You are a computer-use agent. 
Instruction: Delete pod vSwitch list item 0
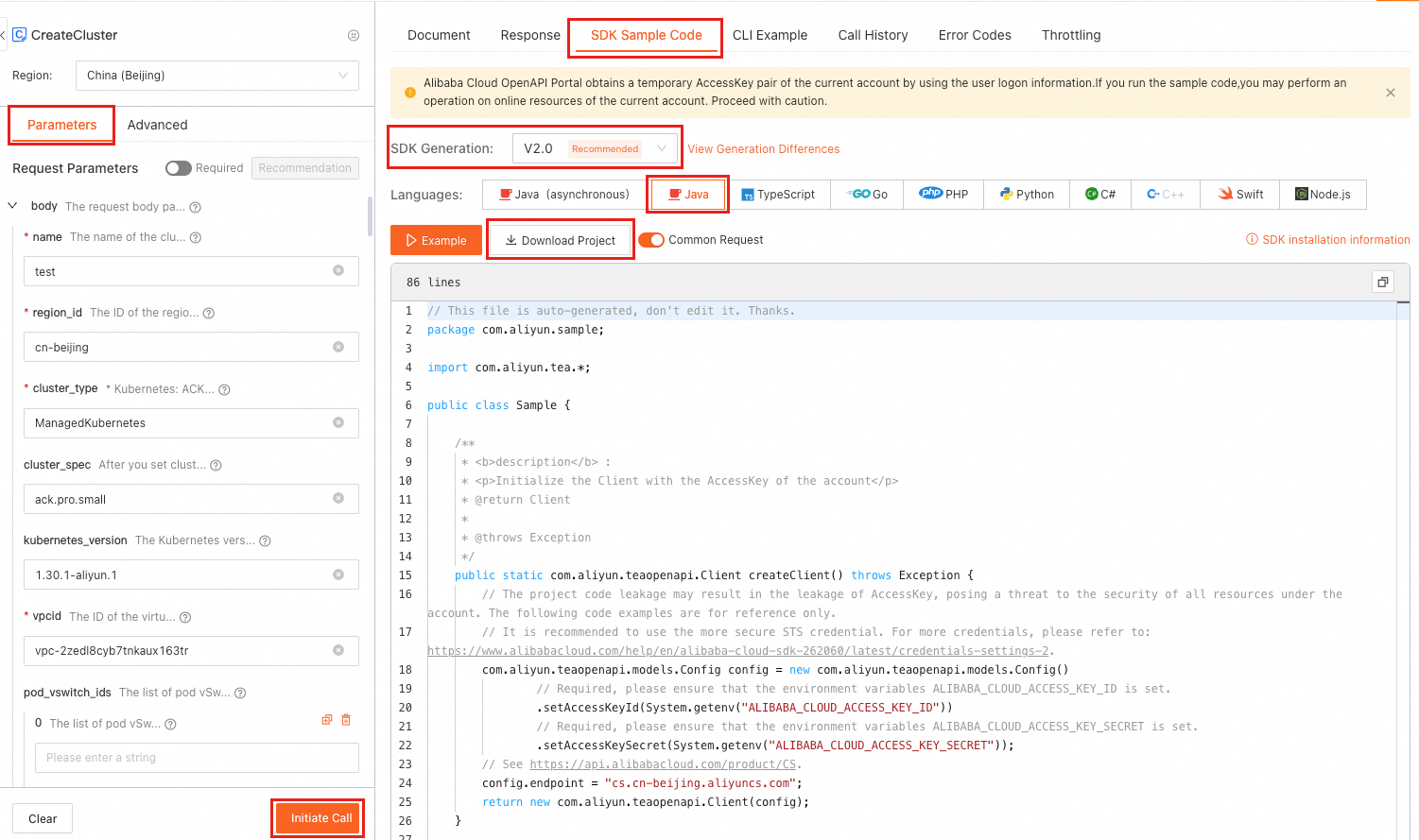point(346,720)
